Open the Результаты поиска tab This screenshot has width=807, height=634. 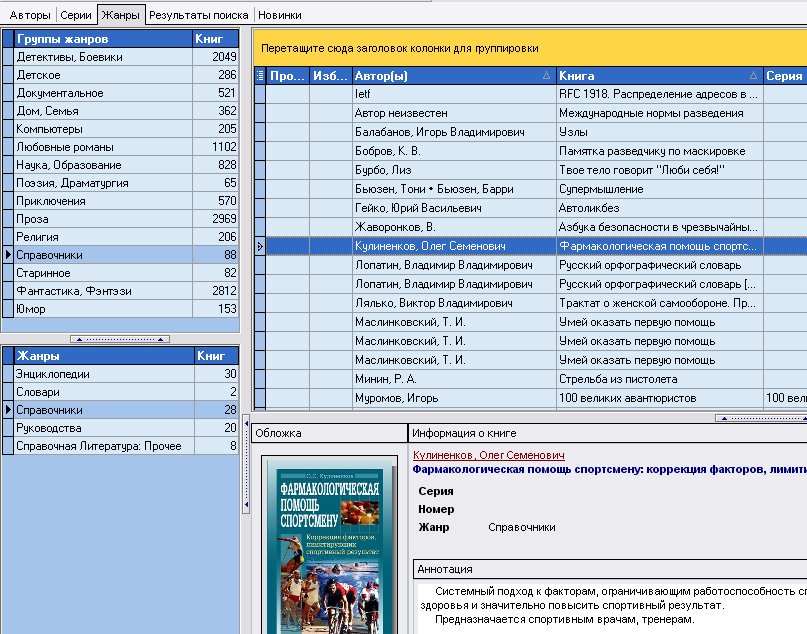pyautogui.click(x=199, y=15)
